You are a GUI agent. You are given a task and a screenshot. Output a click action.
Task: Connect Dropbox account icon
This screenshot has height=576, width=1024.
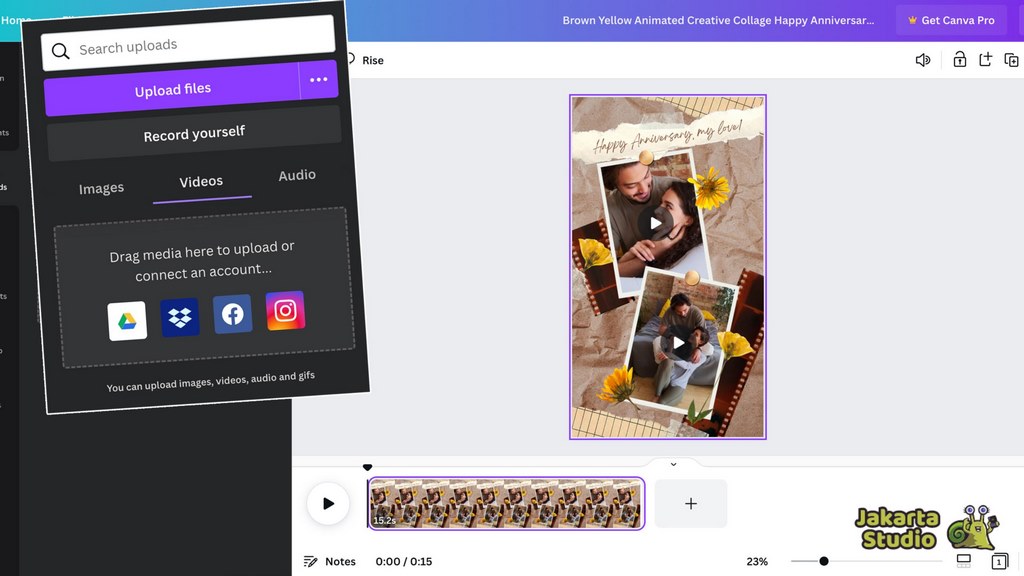(x=180, y=318)
